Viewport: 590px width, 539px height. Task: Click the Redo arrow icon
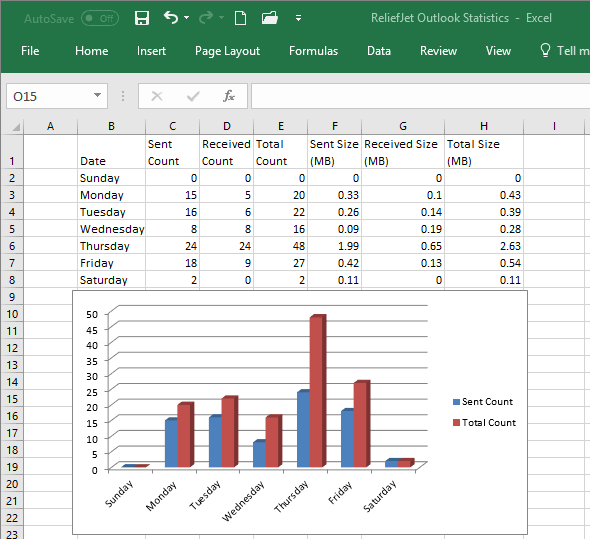point(206,17)
